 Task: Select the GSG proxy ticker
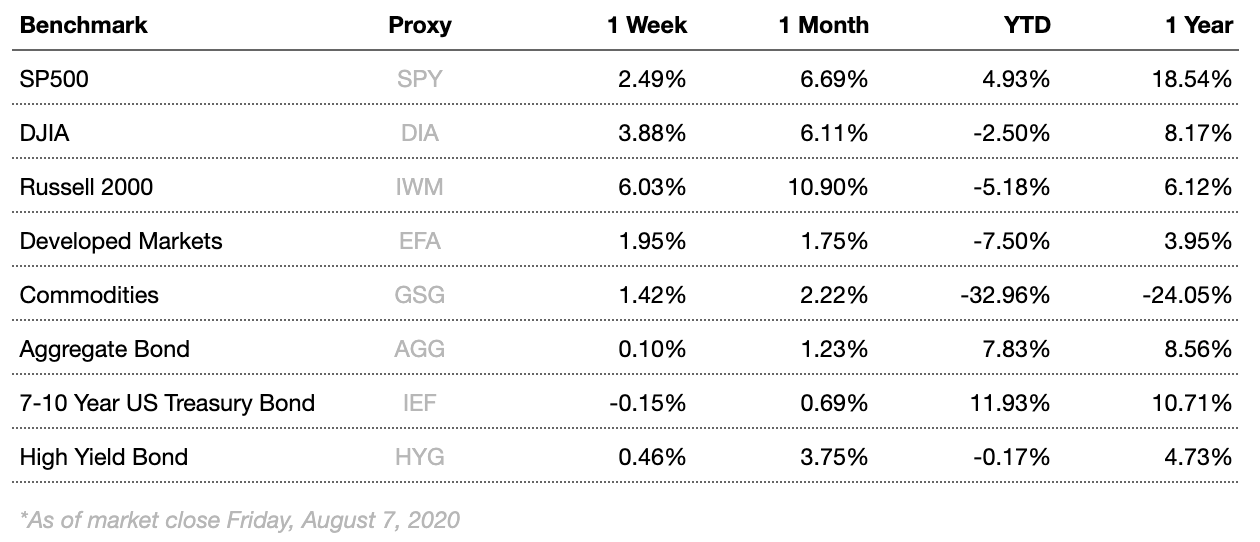click(419, 295)
